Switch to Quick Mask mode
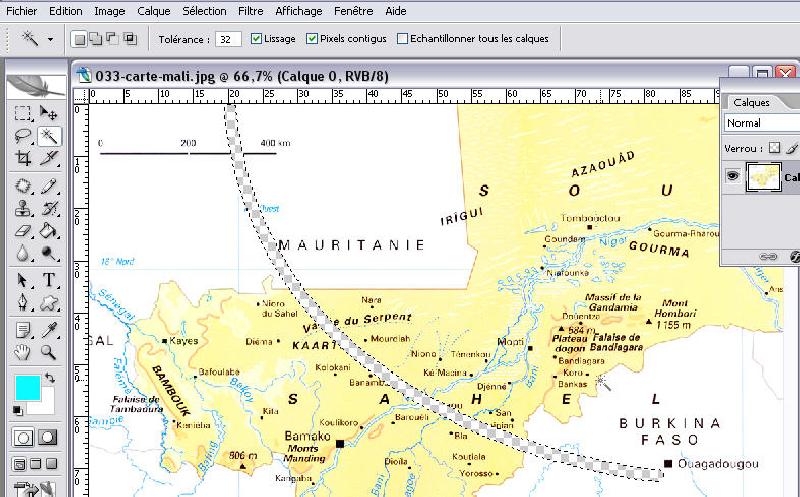Image resolution: width=800 pixels, height=497 pixels. click(x=48, y=438)
